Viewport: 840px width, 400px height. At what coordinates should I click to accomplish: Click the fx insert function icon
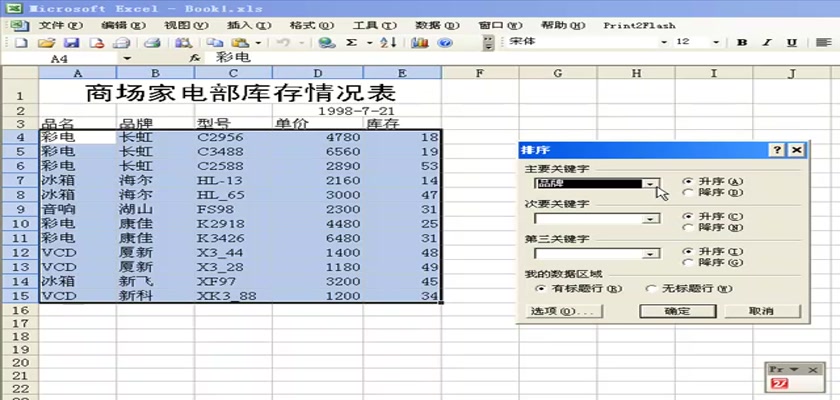point(196,58)
